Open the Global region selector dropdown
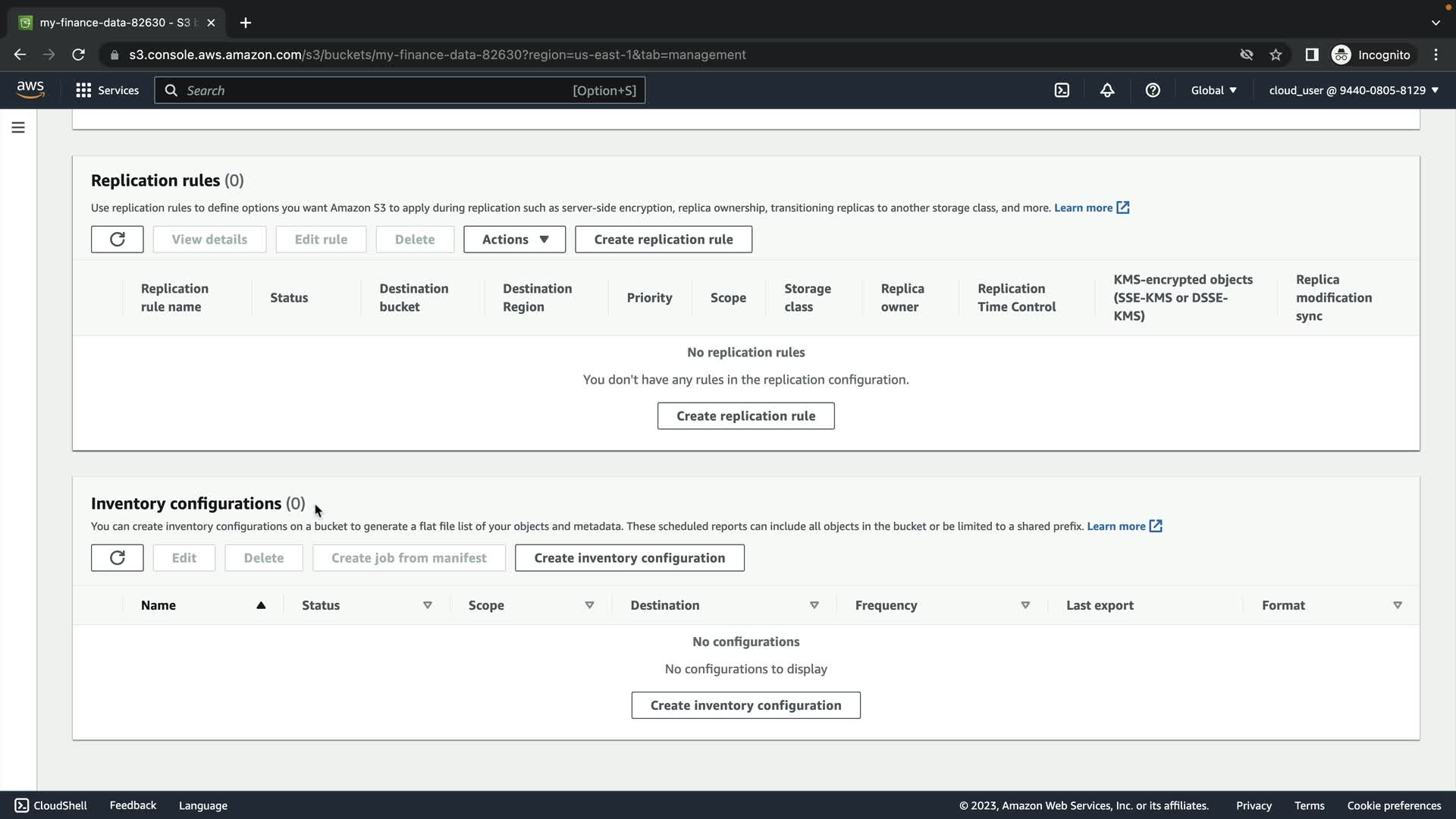The image size is (1456, 819). 1213,90
